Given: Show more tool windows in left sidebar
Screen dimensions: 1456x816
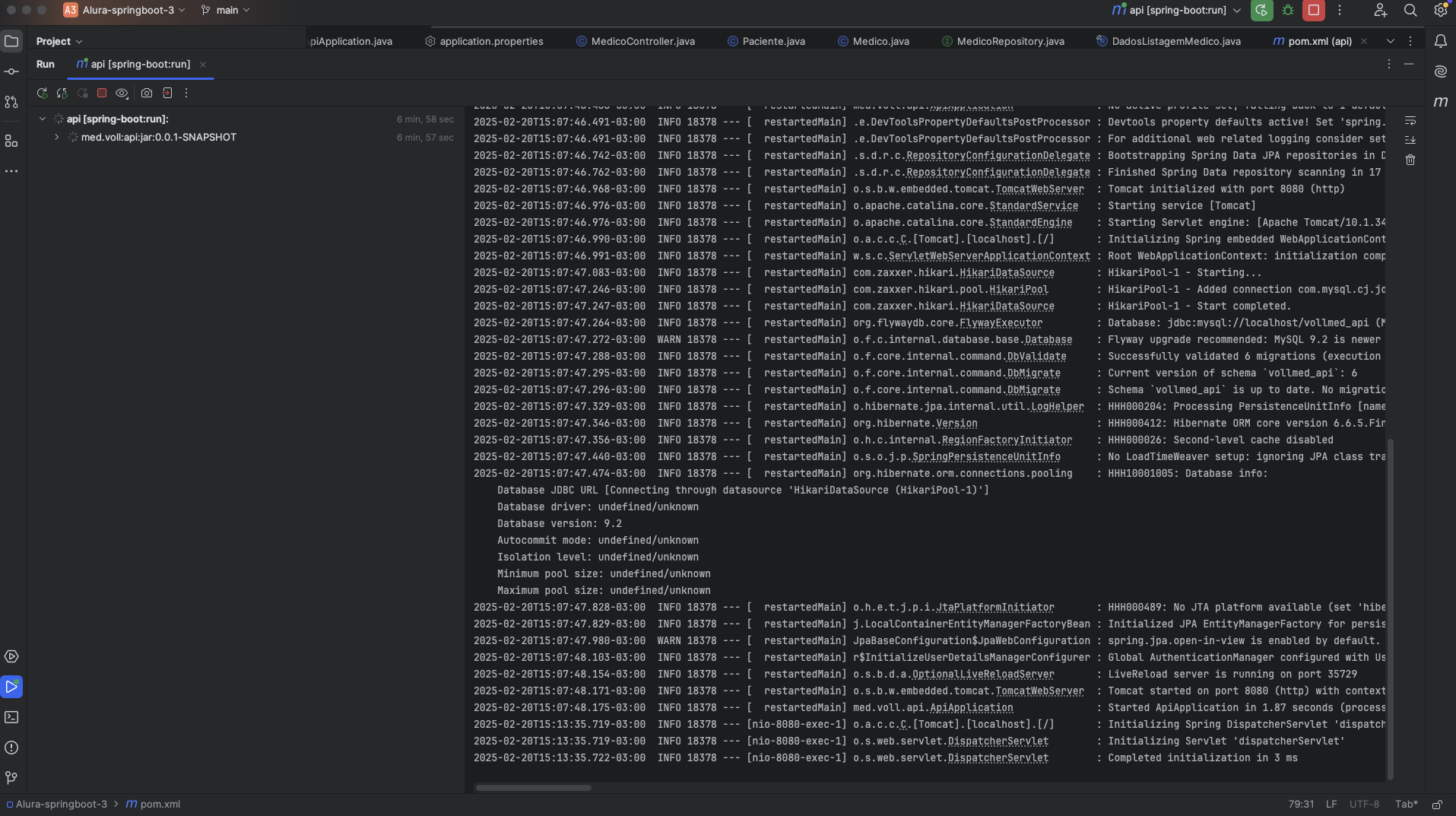Looking at the screenshot, I should coord(11,171).
